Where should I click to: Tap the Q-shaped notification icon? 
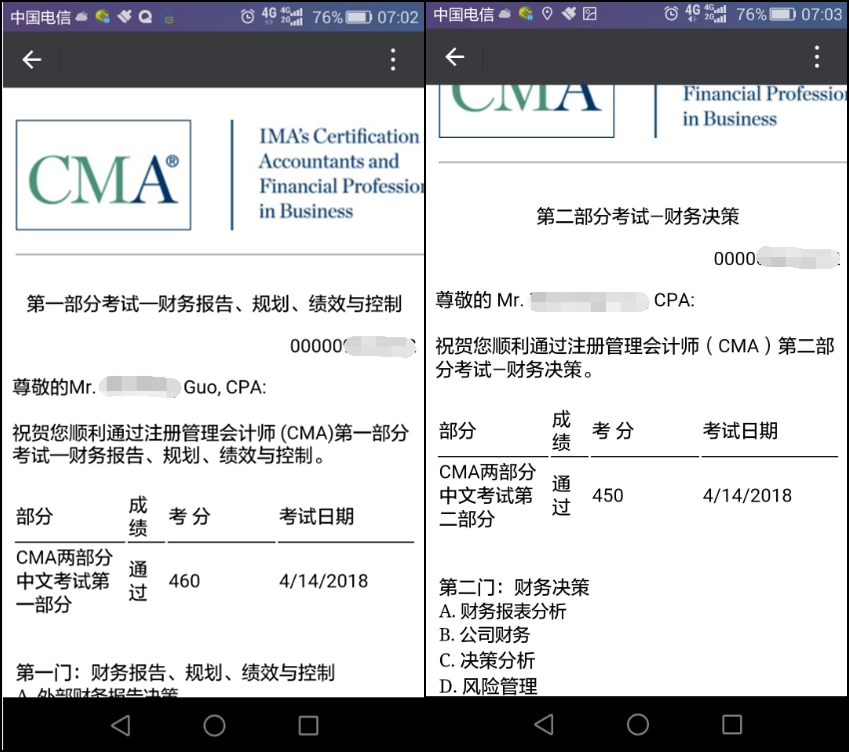tap(145, 14)
